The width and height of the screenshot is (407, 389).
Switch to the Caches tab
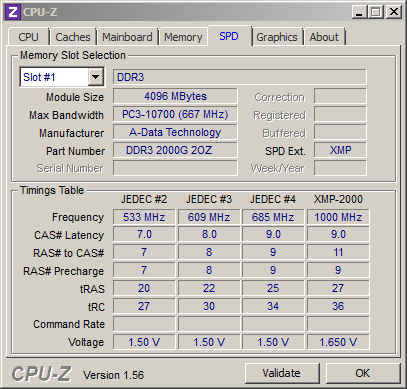coord(73,37)
